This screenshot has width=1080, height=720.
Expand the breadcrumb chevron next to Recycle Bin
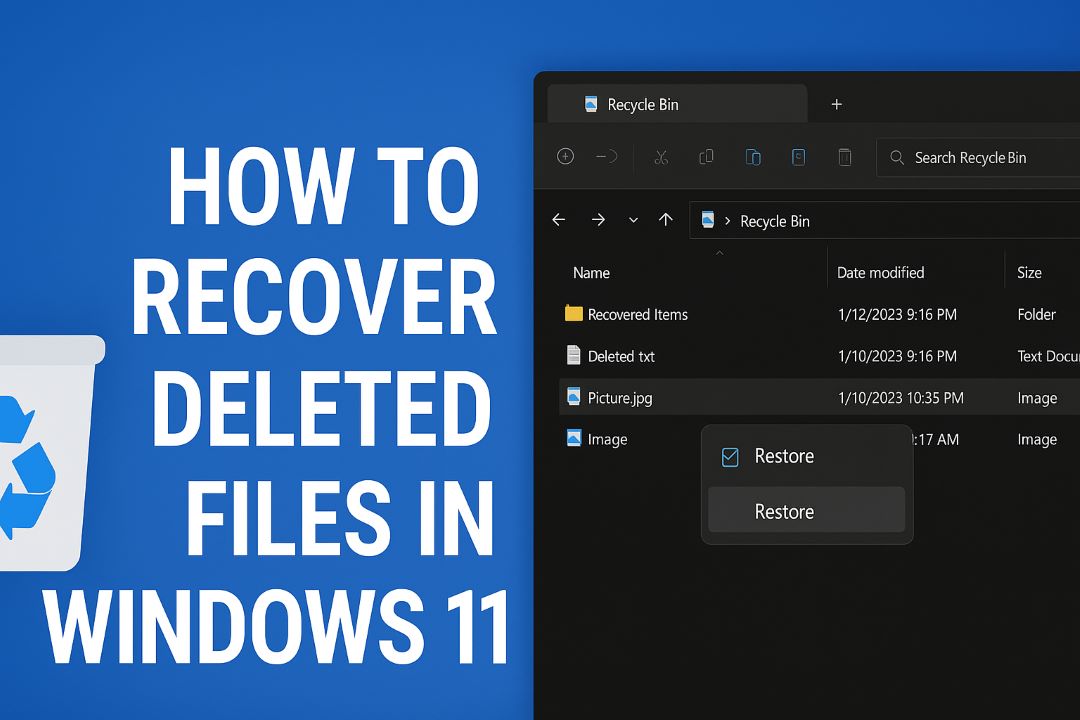726,220
